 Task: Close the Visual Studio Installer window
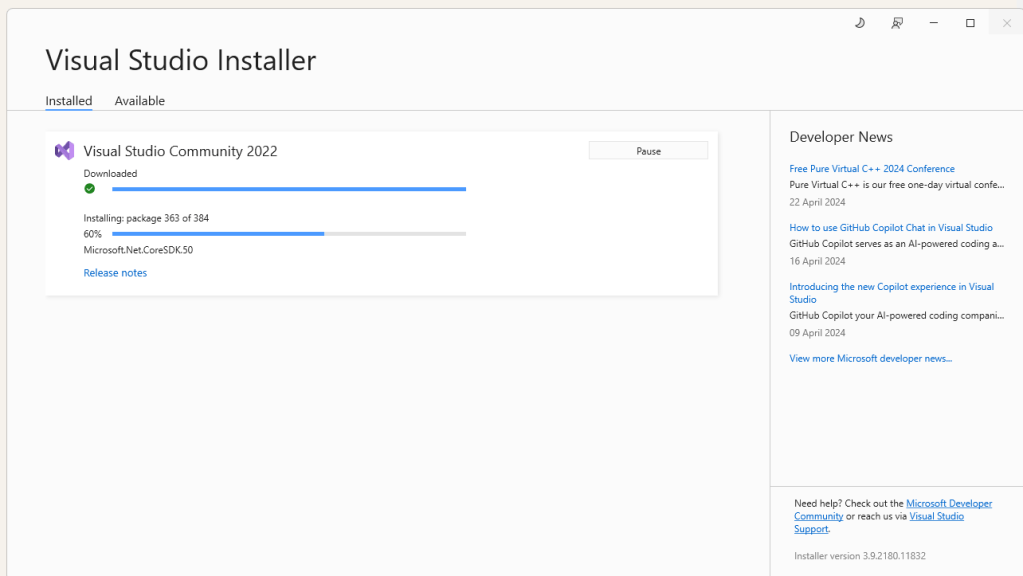pyautogui.click(x=1007, y=23)
